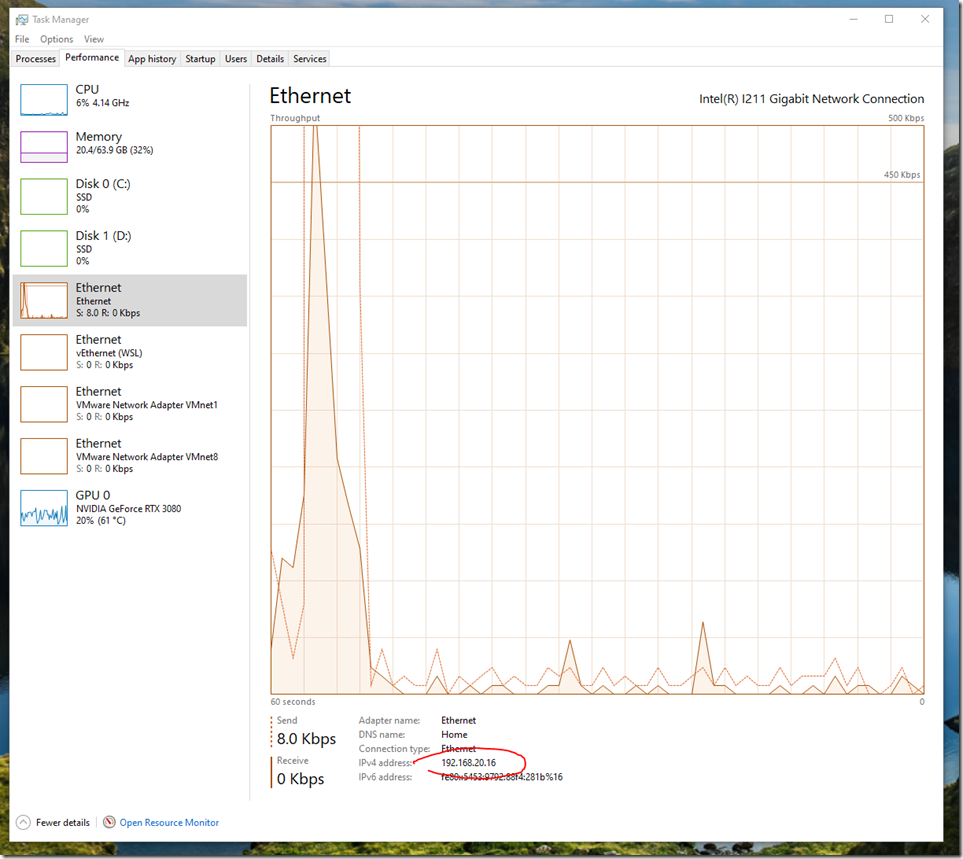The width and height of the screenshot is (963, 859).
Task: Switch to the Processes tab
Action: (36, 59)
